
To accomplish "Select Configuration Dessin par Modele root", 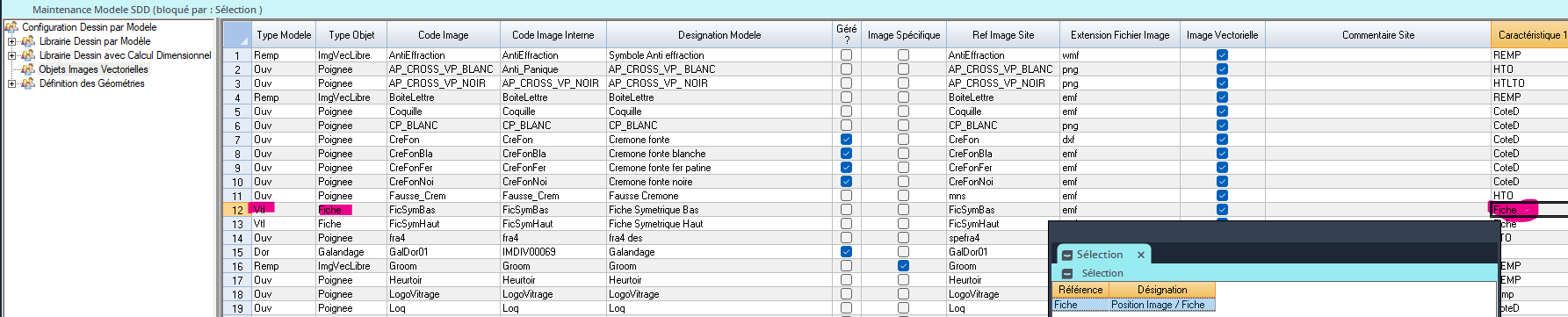I will point(90,27).
